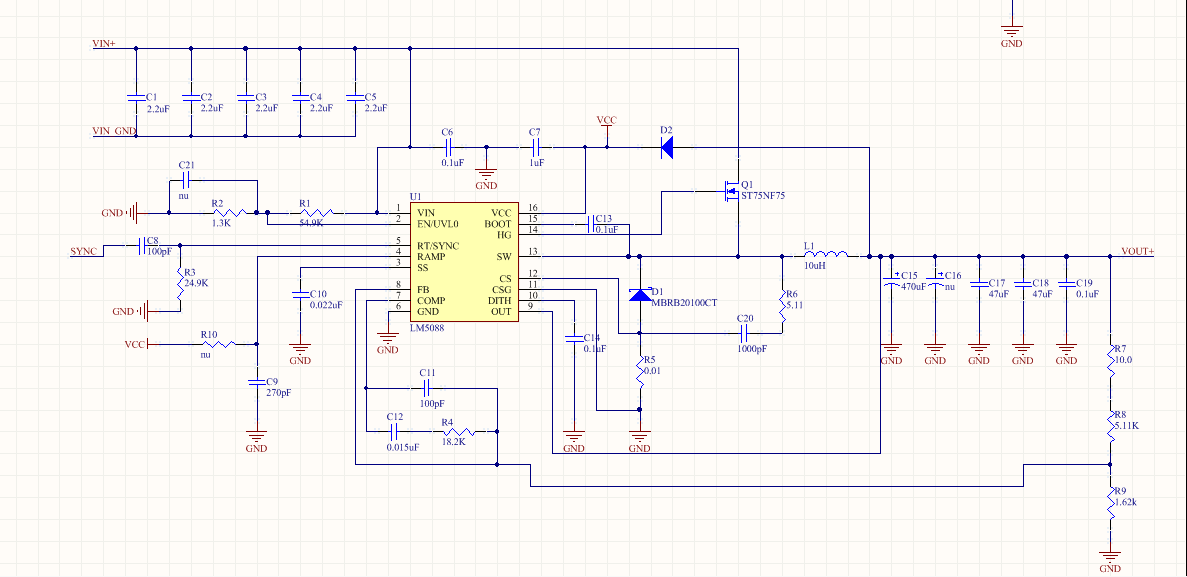Select capacitor C1 2.2uF symbol
The width and height of the screenshot is (1187, 577).
coord(136,98)
